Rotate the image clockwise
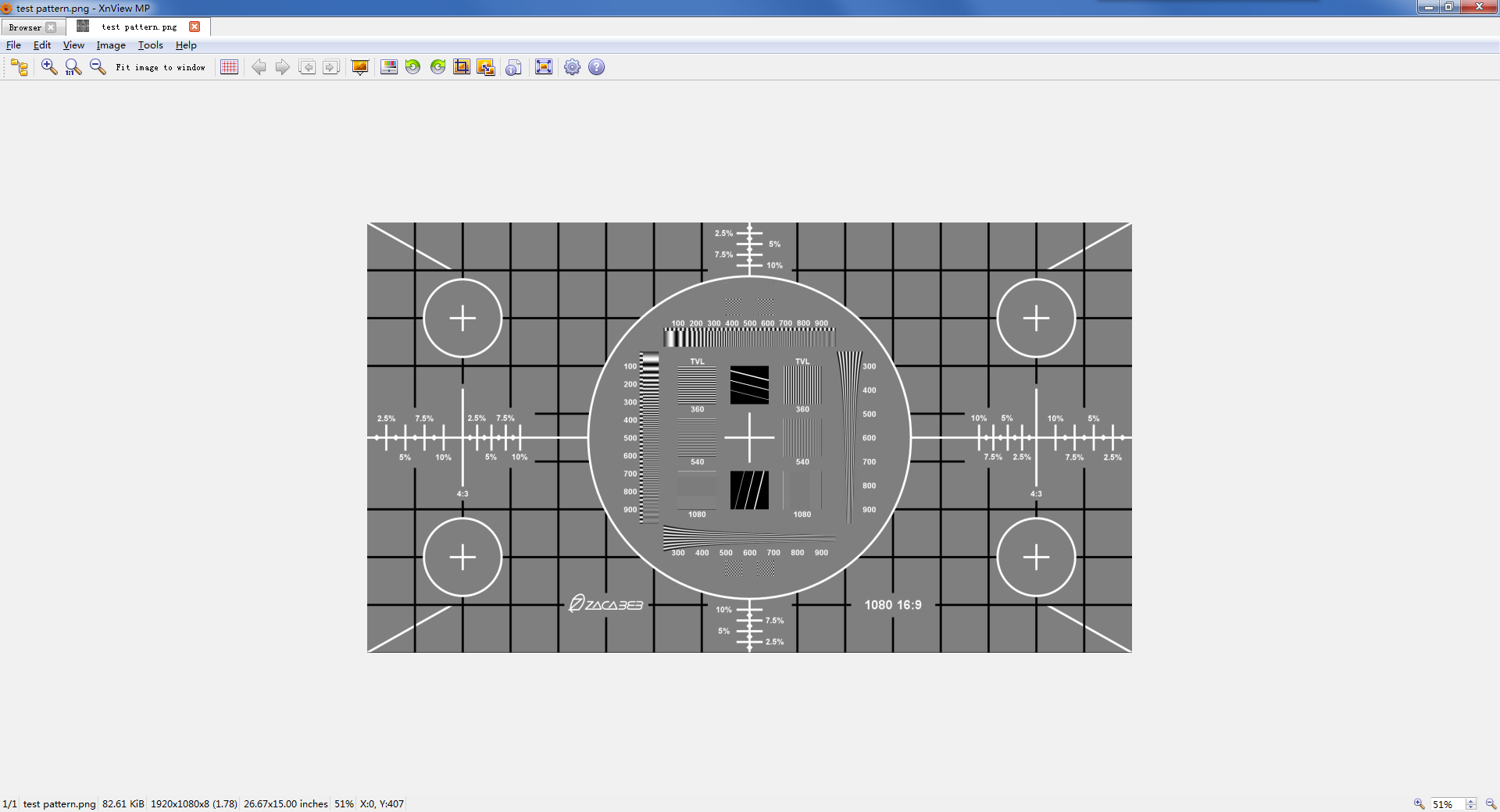 point(437,67)
